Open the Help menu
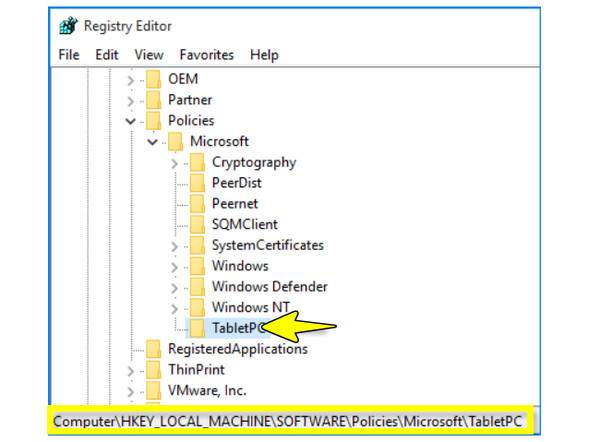Viewport: 600px width, 442px height. pos(264,55)
